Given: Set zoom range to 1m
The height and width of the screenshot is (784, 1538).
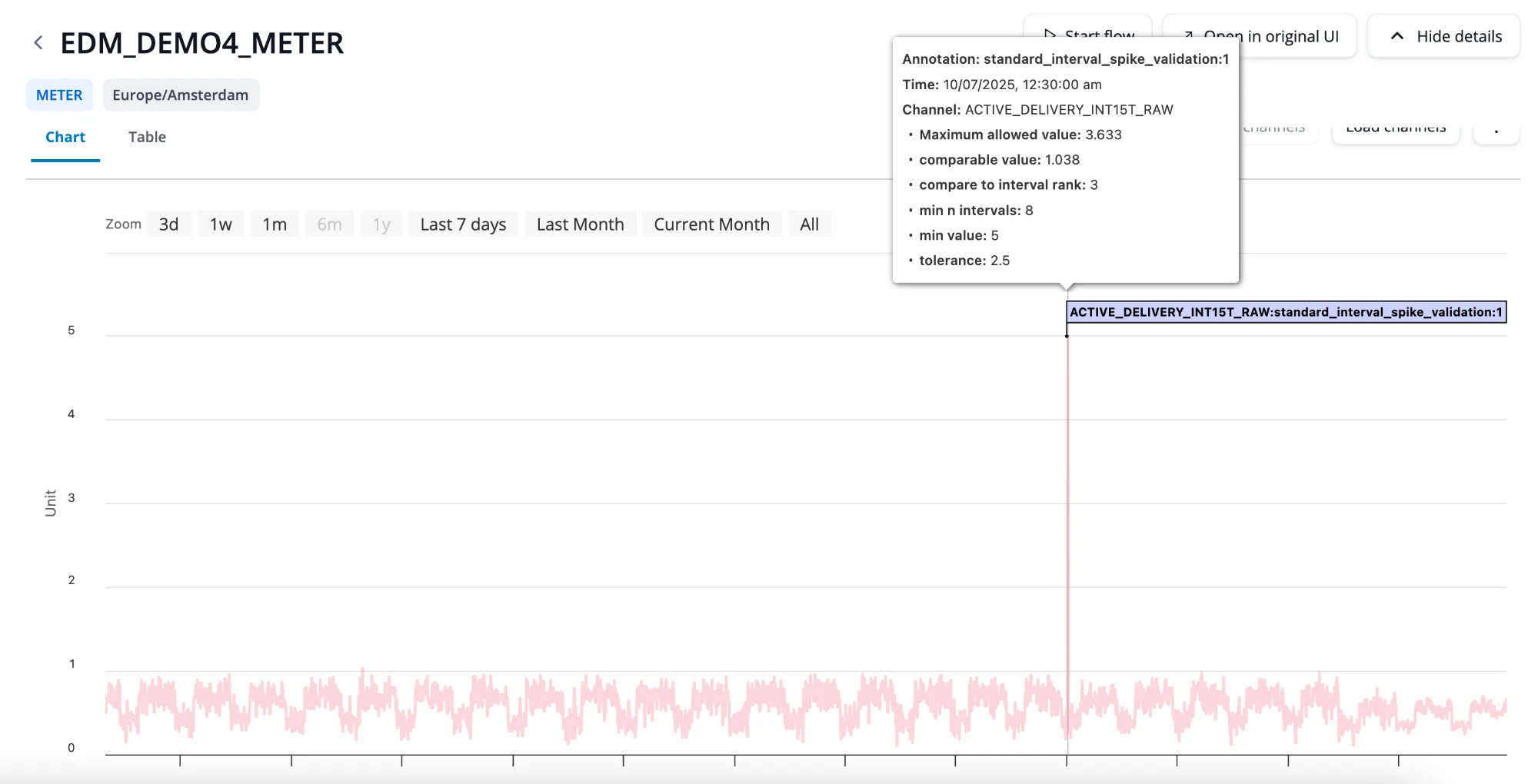Looking at the screenshot, I should tap(275, 224).
